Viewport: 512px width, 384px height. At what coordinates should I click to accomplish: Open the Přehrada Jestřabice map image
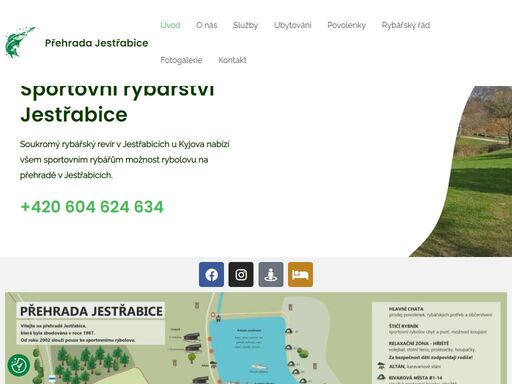click(x=256, y=338)
